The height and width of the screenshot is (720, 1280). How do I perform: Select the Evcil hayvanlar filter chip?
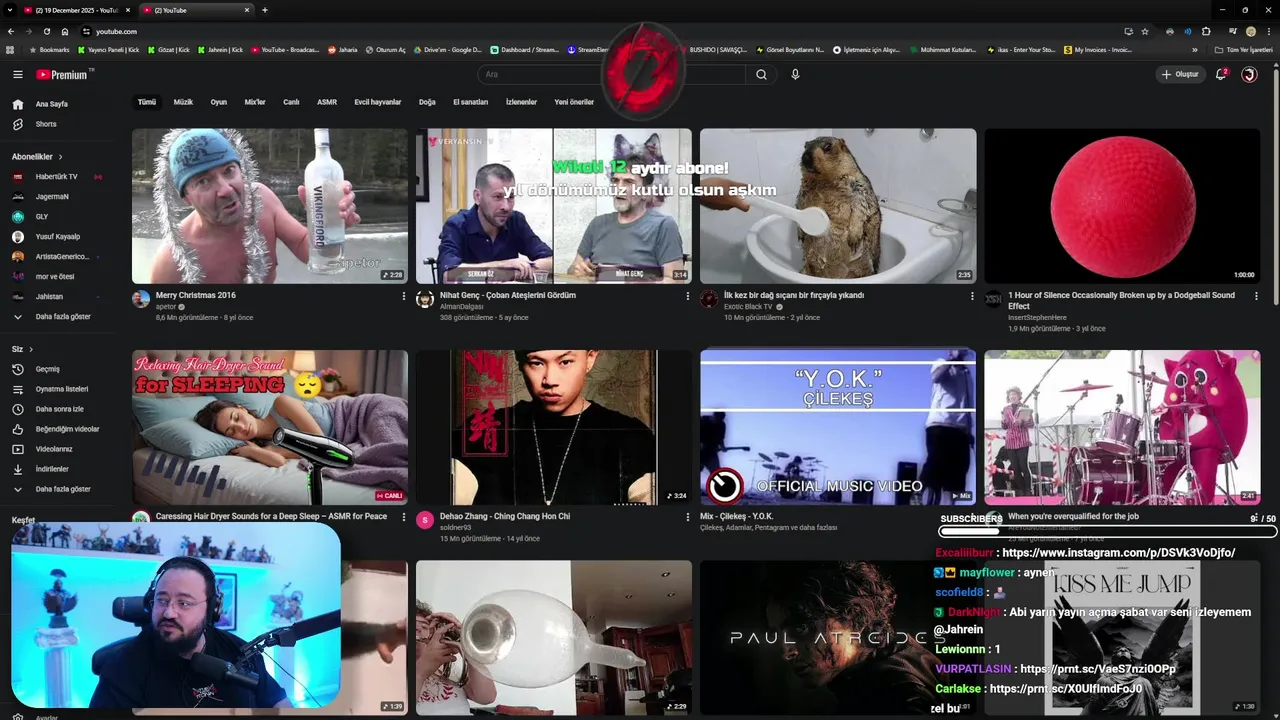click(x=377, y=102)
